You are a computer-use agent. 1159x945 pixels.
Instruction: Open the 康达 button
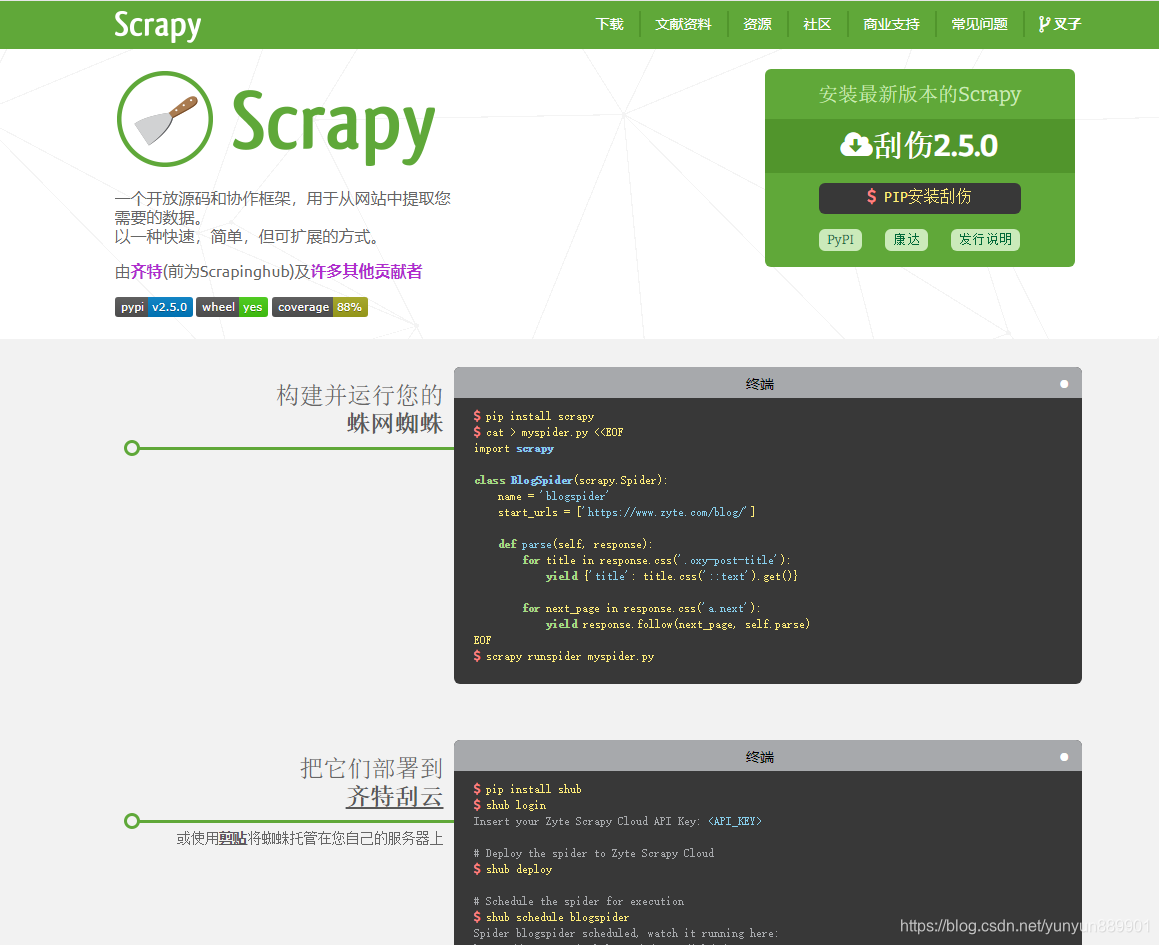tap(906, 240)
